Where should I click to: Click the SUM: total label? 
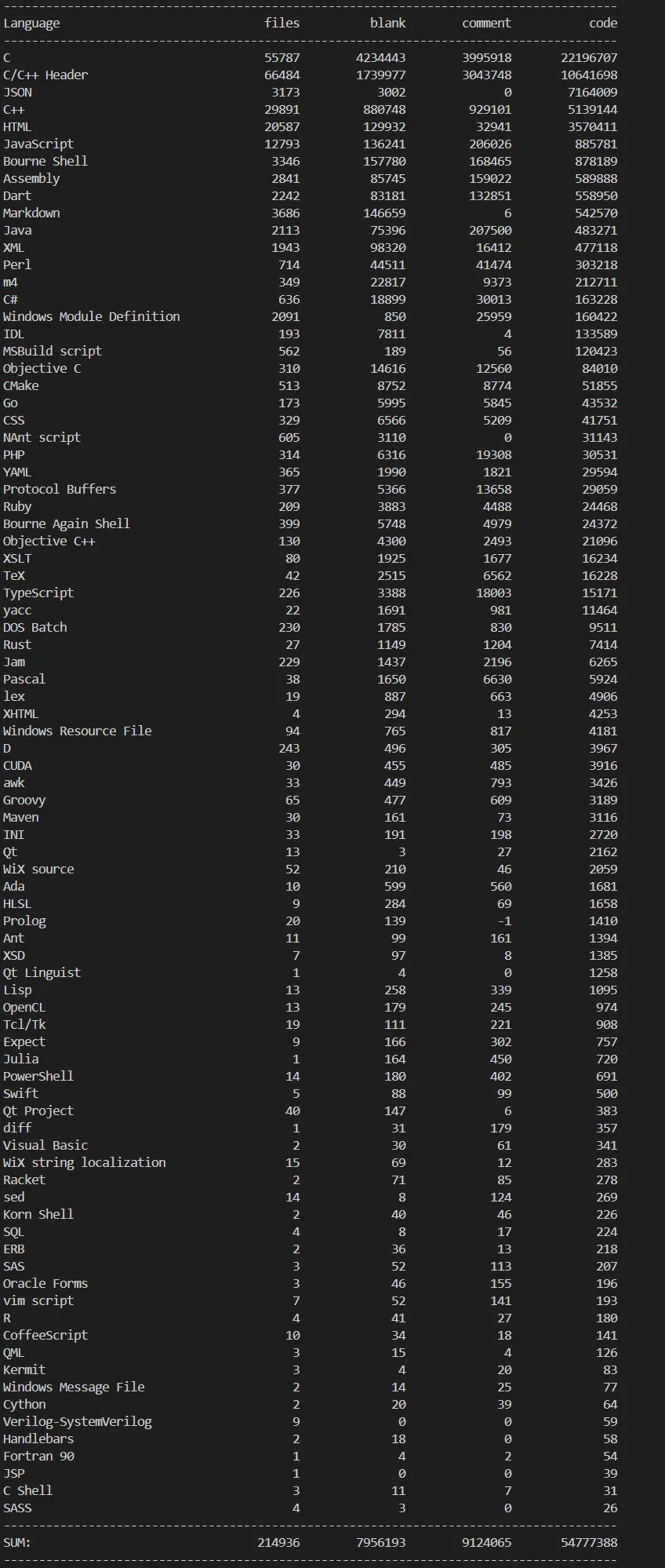point(17,1543)
